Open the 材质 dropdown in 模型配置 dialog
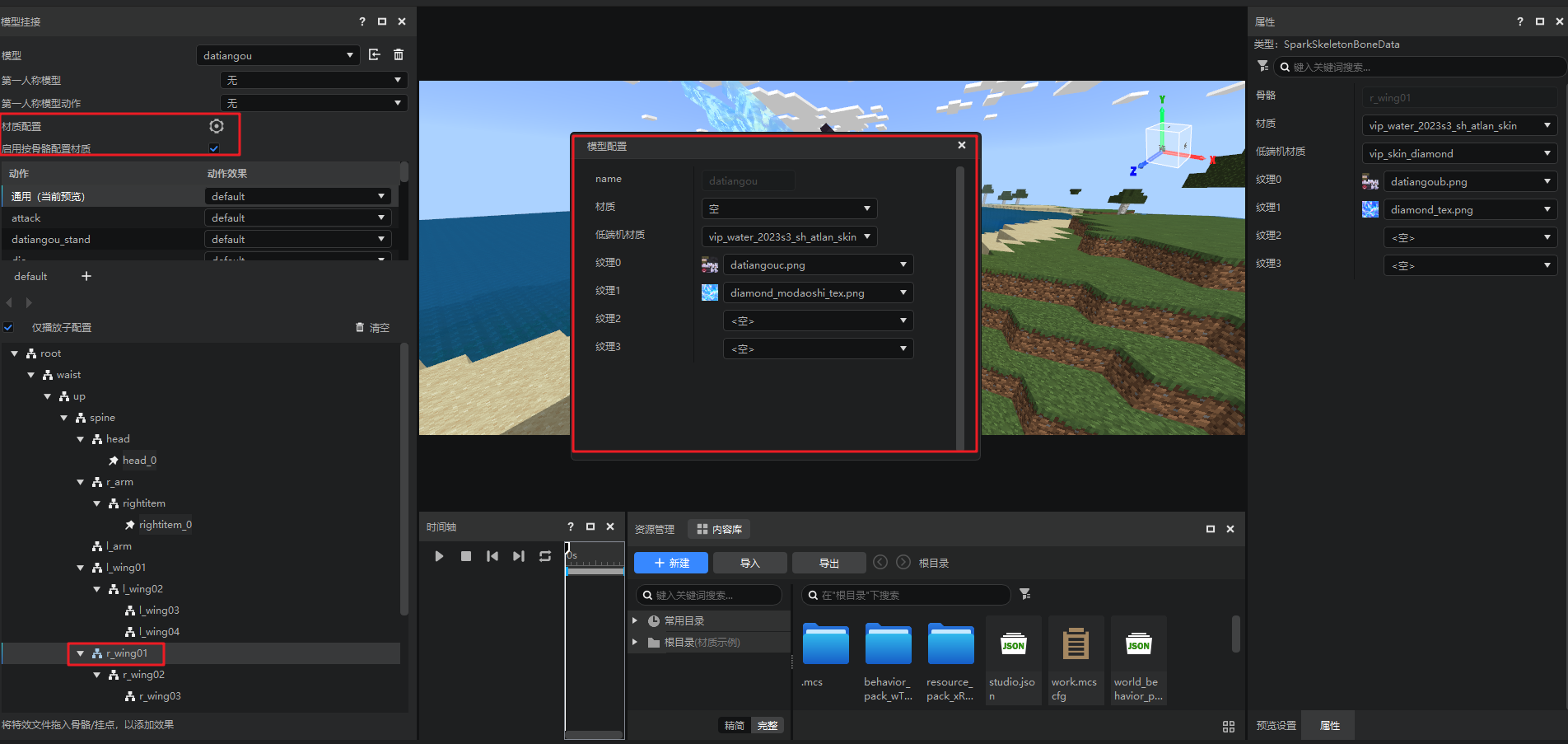The width and height of the screenshot is (1568, 744). coord(789,208)
